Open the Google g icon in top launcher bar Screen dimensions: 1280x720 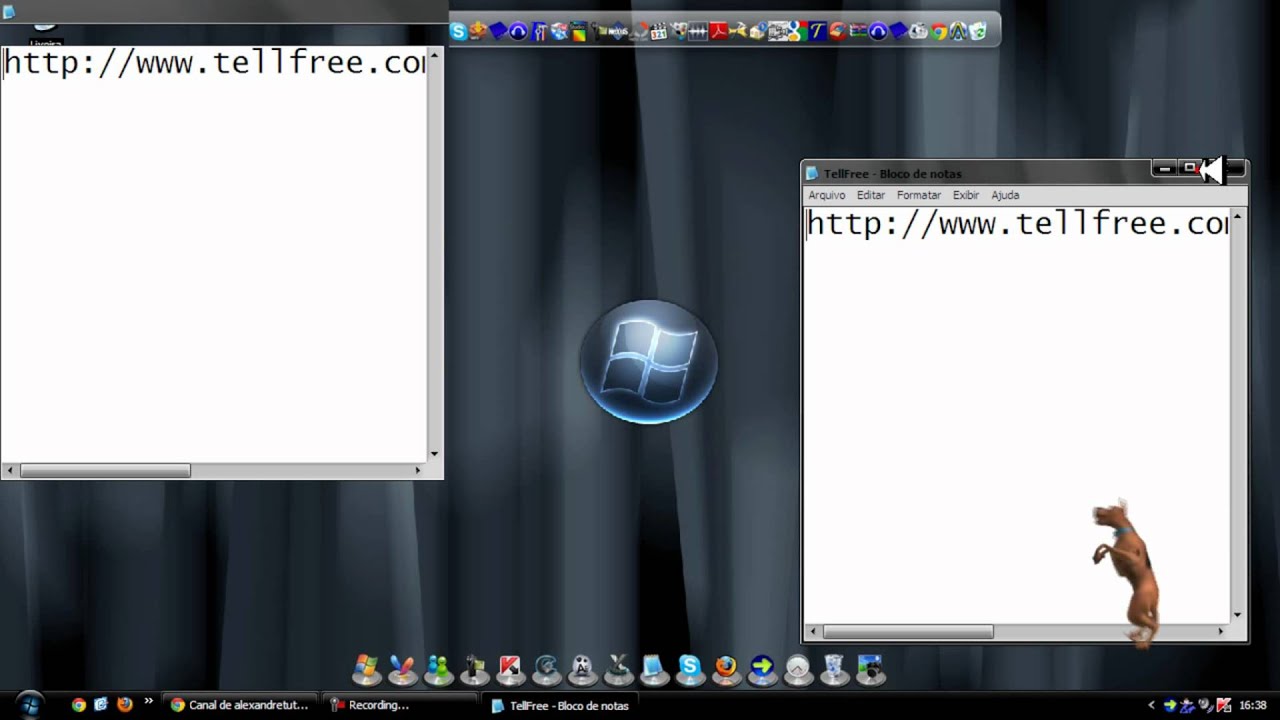pyautogui.click(x=797, y=31)
